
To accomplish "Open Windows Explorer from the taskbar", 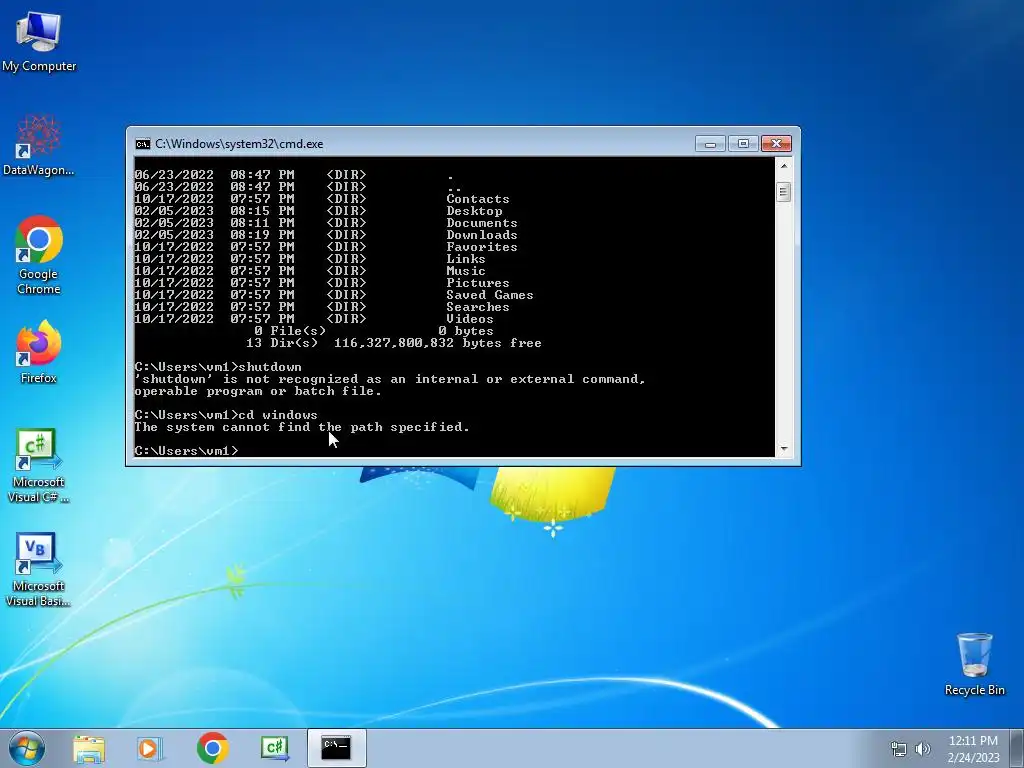I will coord(89,748).
